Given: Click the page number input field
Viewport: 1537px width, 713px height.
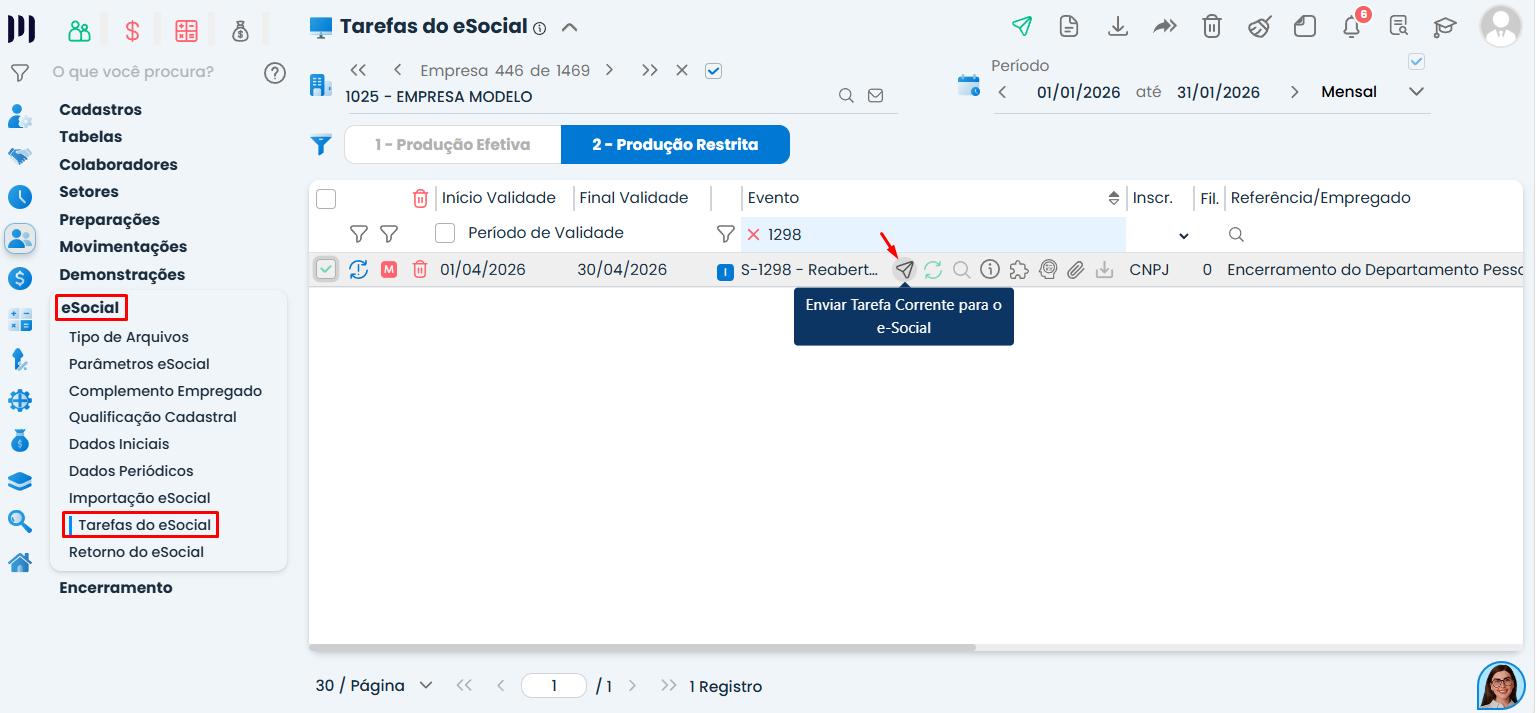Looking at the screenshot, I should point(554,686).
